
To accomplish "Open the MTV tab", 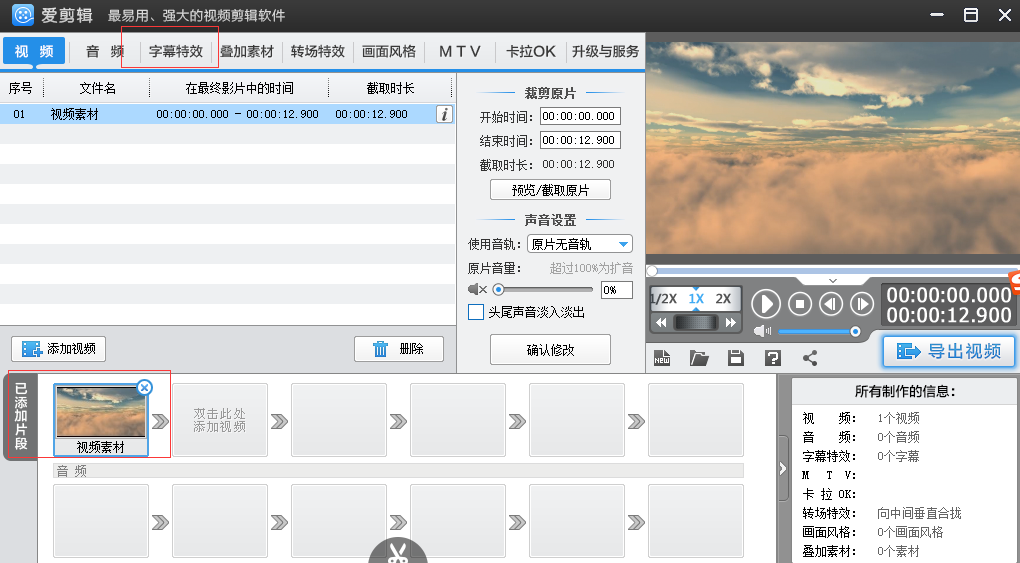I will tap(459, 51).
